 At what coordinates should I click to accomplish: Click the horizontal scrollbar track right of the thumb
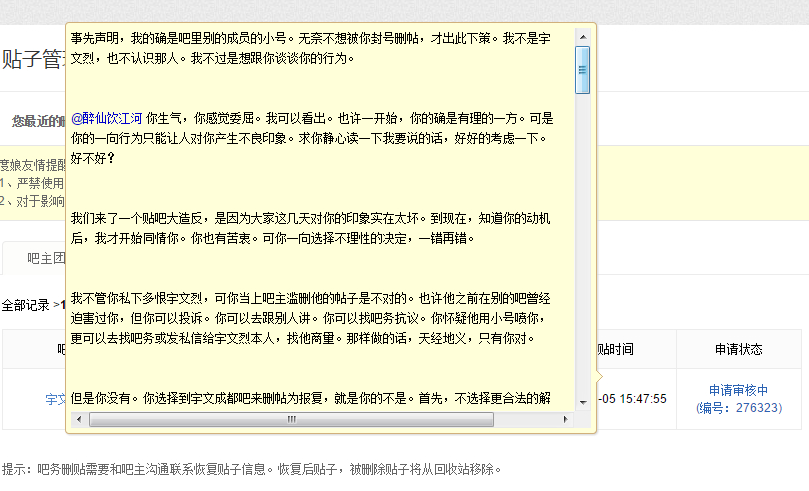click(x=526, y=419)
